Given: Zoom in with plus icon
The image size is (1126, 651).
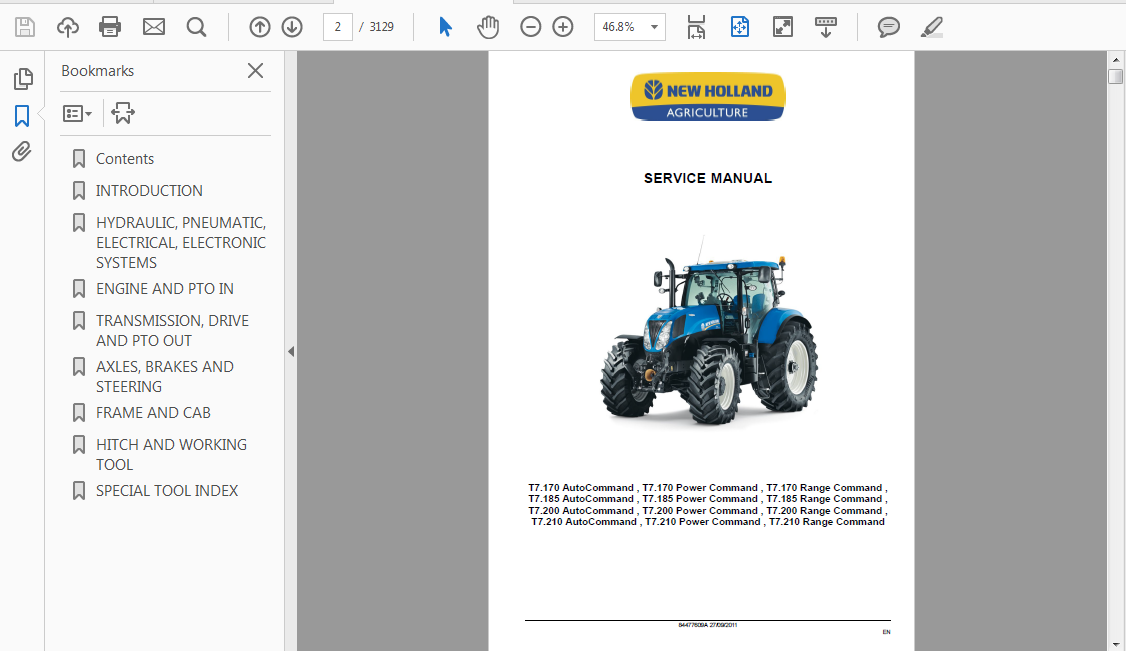Looking at the screenshot, I should pos(563,27).
